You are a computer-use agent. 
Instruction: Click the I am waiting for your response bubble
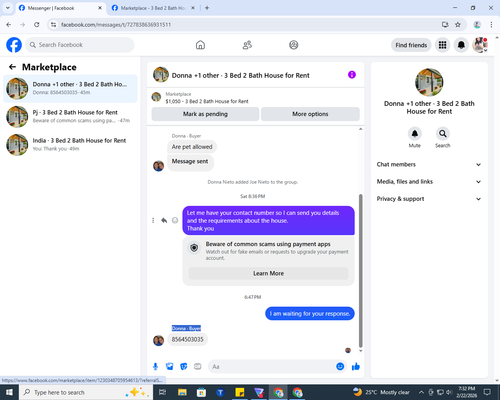click(310, 313)
